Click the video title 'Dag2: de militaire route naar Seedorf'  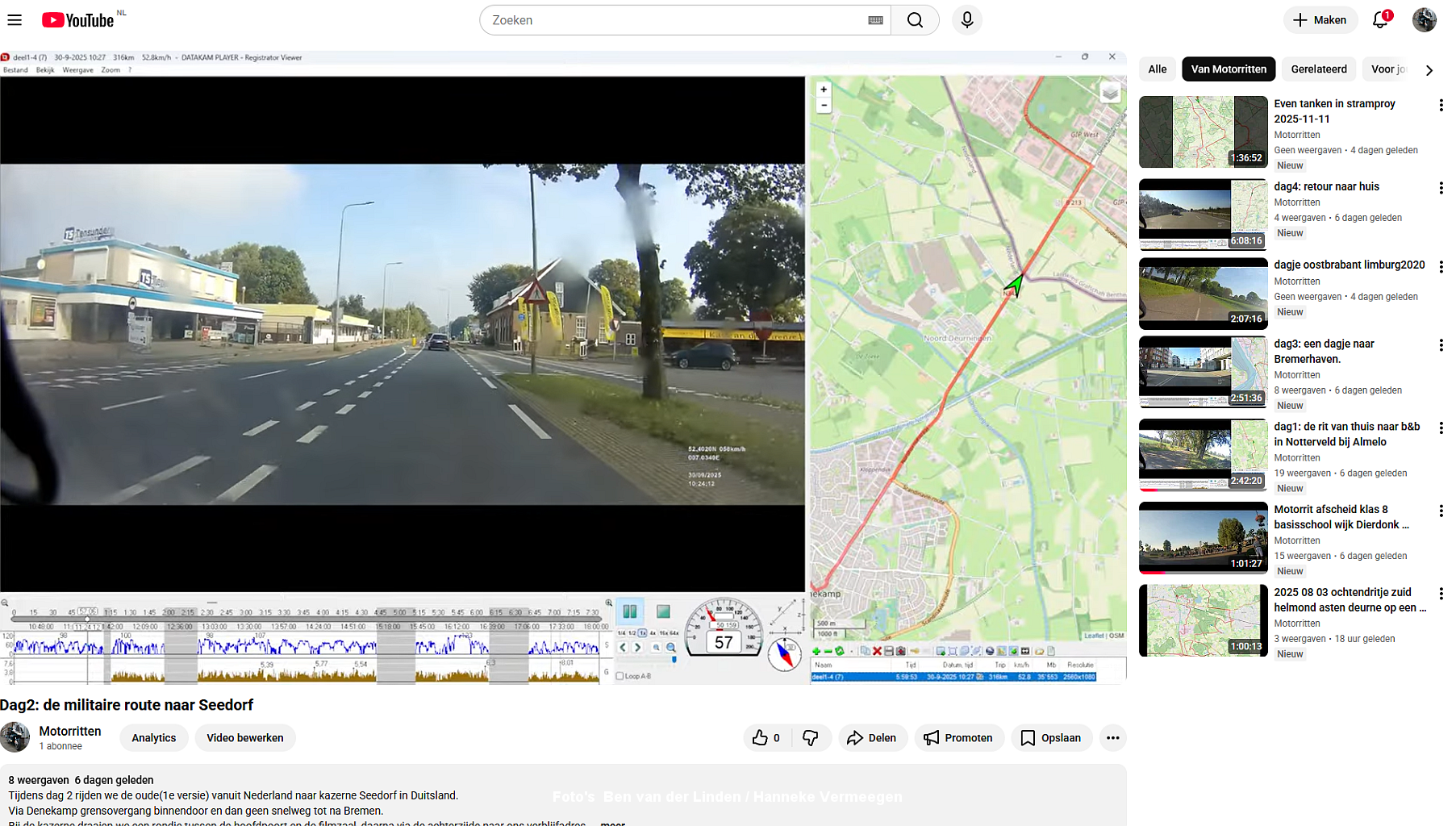click(127, 705)
